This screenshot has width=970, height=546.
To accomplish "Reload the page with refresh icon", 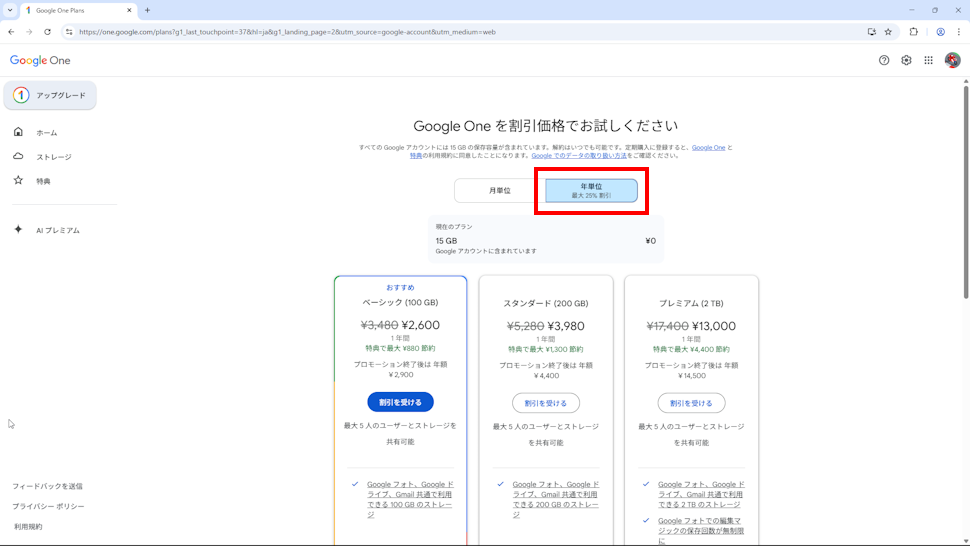I will [x=48, y=32].
